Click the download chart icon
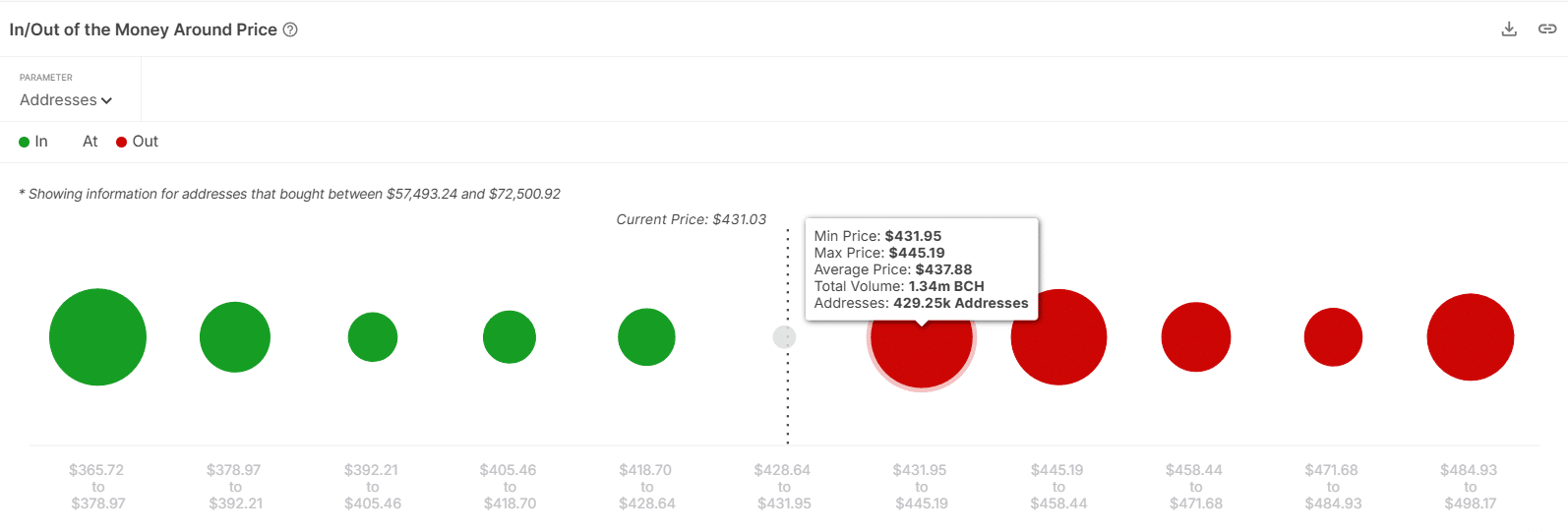The image size is (1568, 532). 1509,30
